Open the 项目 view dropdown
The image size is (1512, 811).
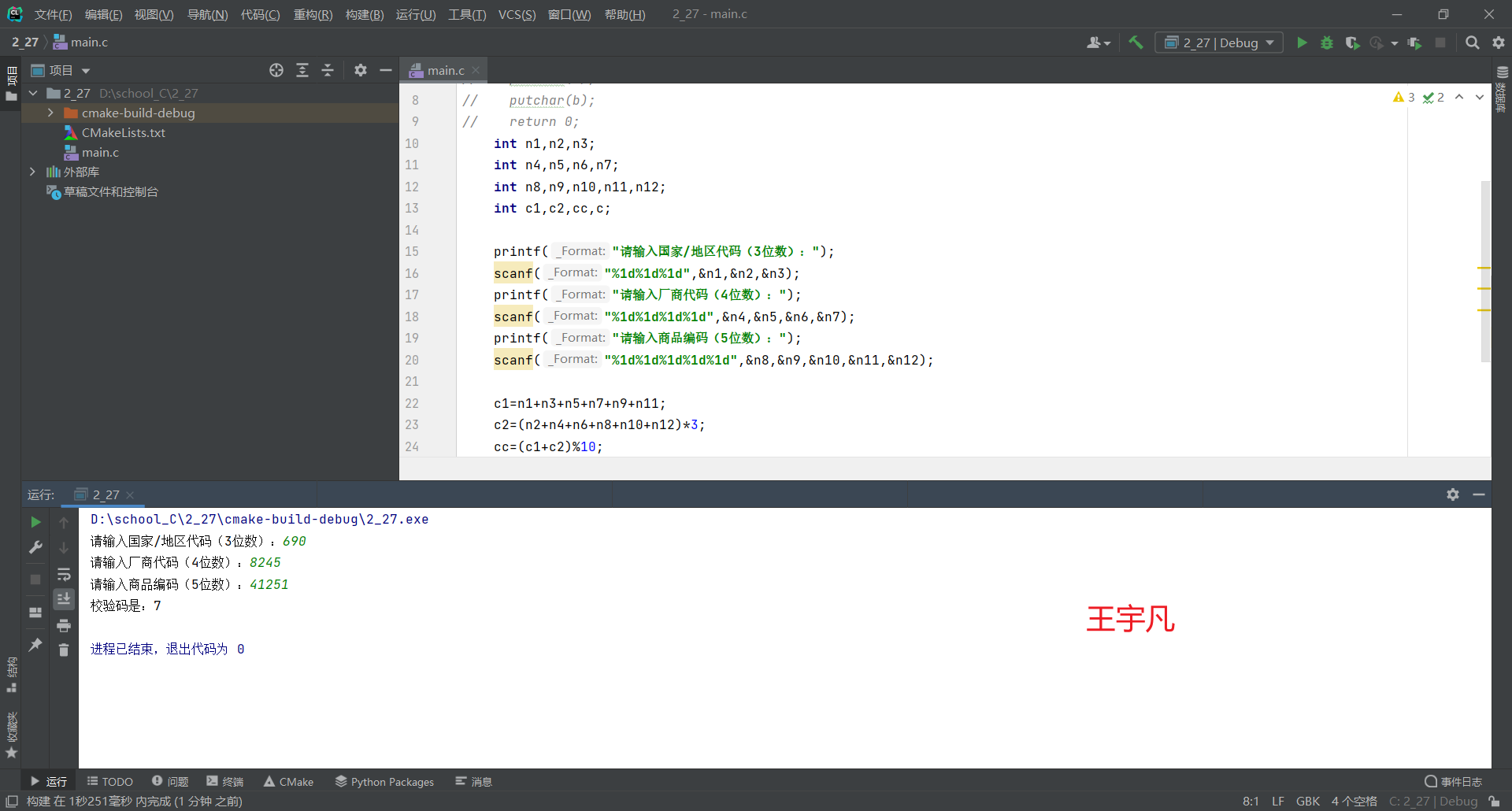[61, 70]
